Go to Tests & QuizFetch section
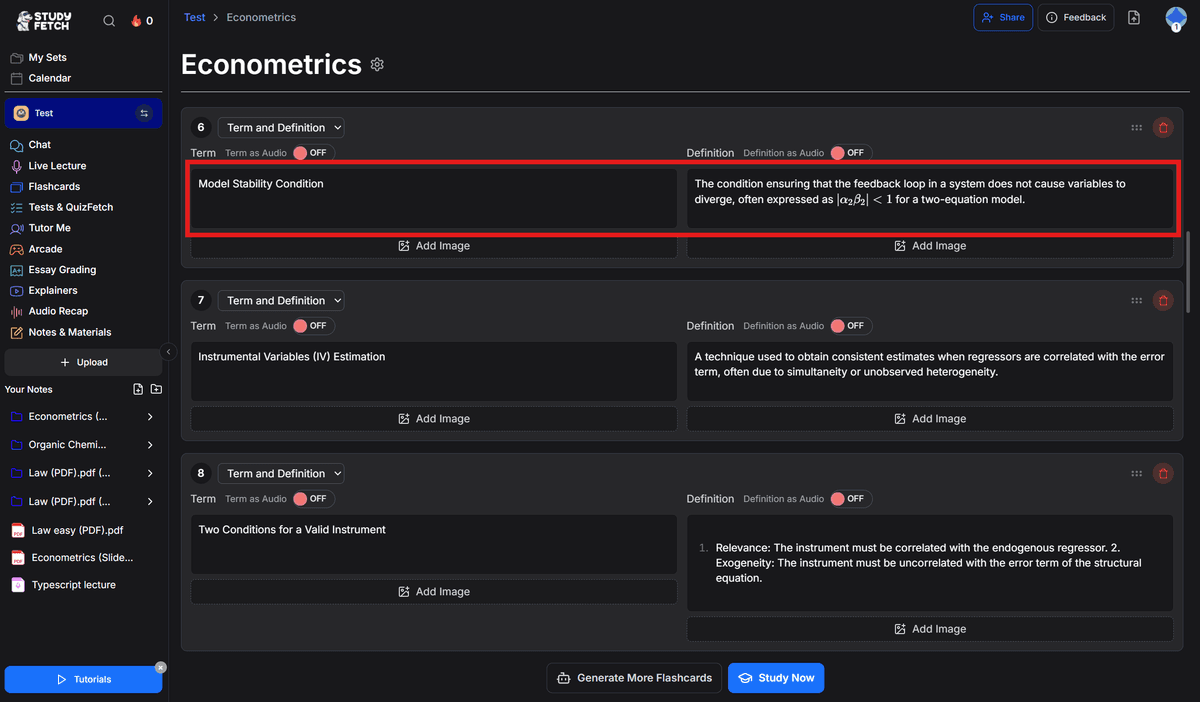1200x702 pixels. [x=70, y=207]
